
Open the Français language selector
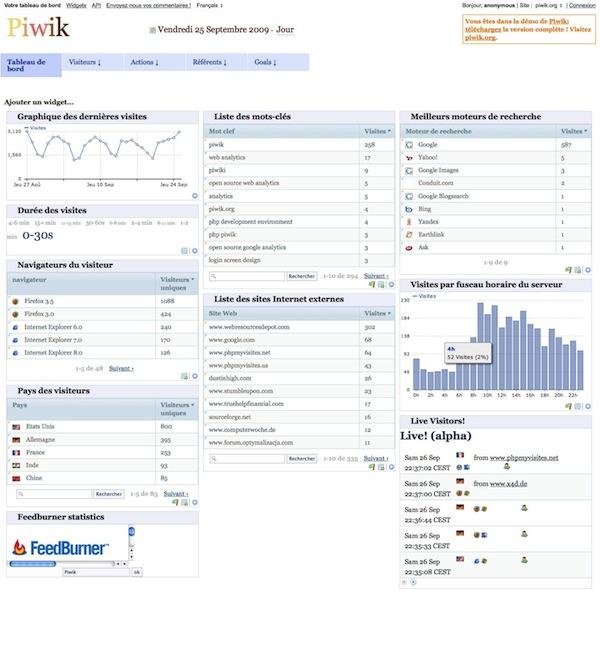209,5
